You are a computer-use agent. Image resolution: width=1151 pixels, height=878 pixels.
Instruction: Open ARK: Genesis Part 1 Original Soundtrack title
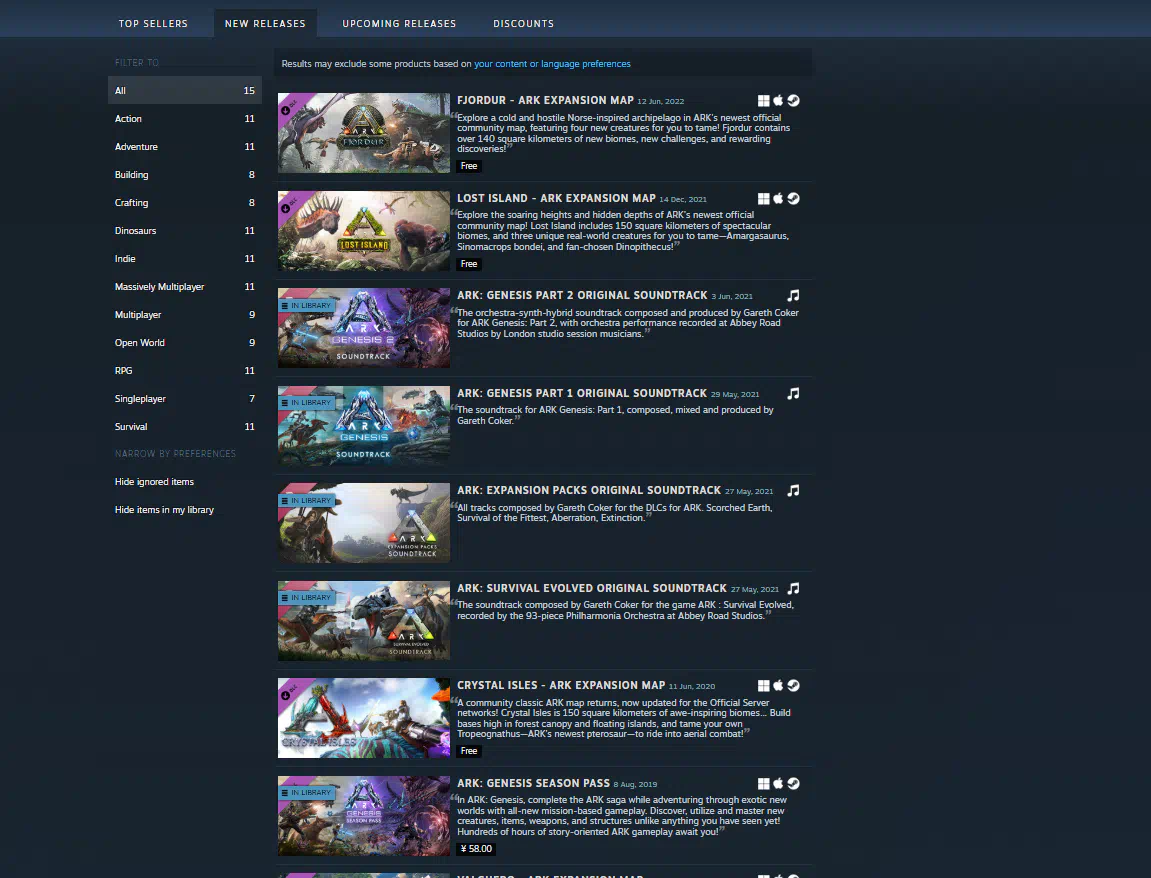coord(581,393)
